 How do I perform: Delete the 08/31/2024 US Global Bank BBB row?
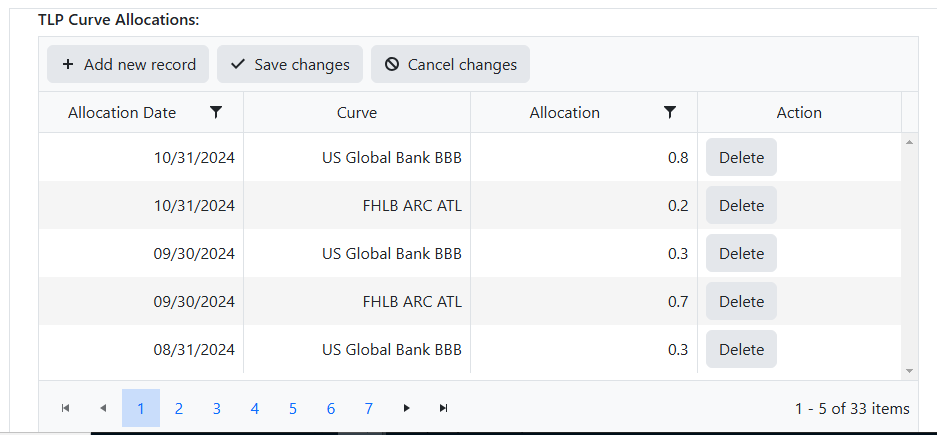pos(741,350)
